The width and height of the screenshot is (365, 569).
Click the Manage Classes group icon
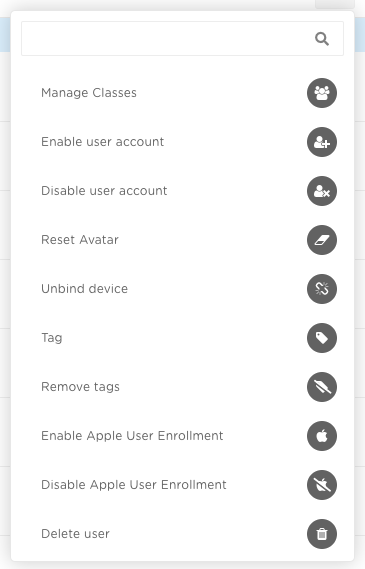pyautogui.click(x=322, y=93)
